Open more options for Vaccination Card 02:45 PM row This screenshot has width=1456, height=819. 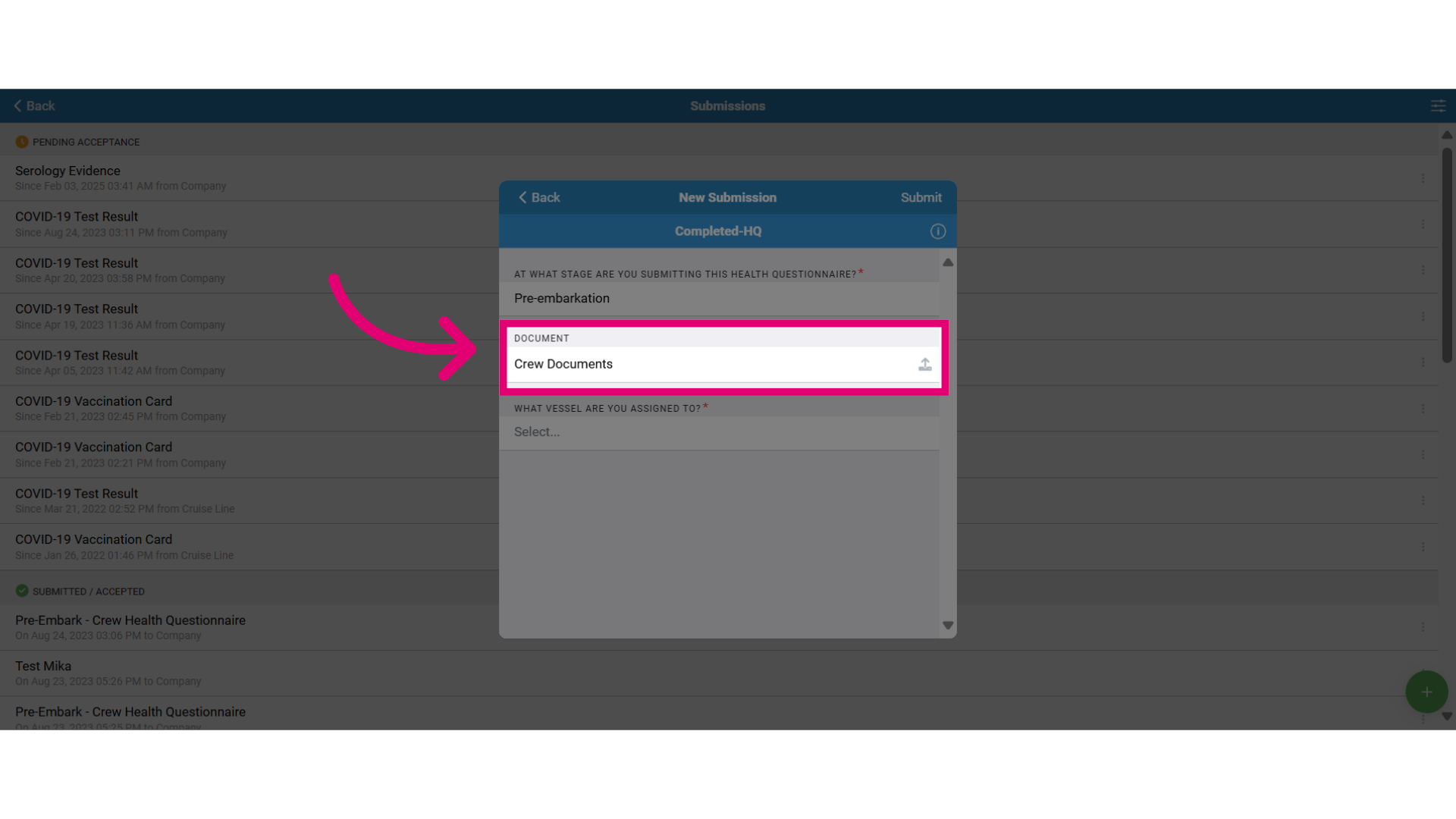tap(1423, 409)
